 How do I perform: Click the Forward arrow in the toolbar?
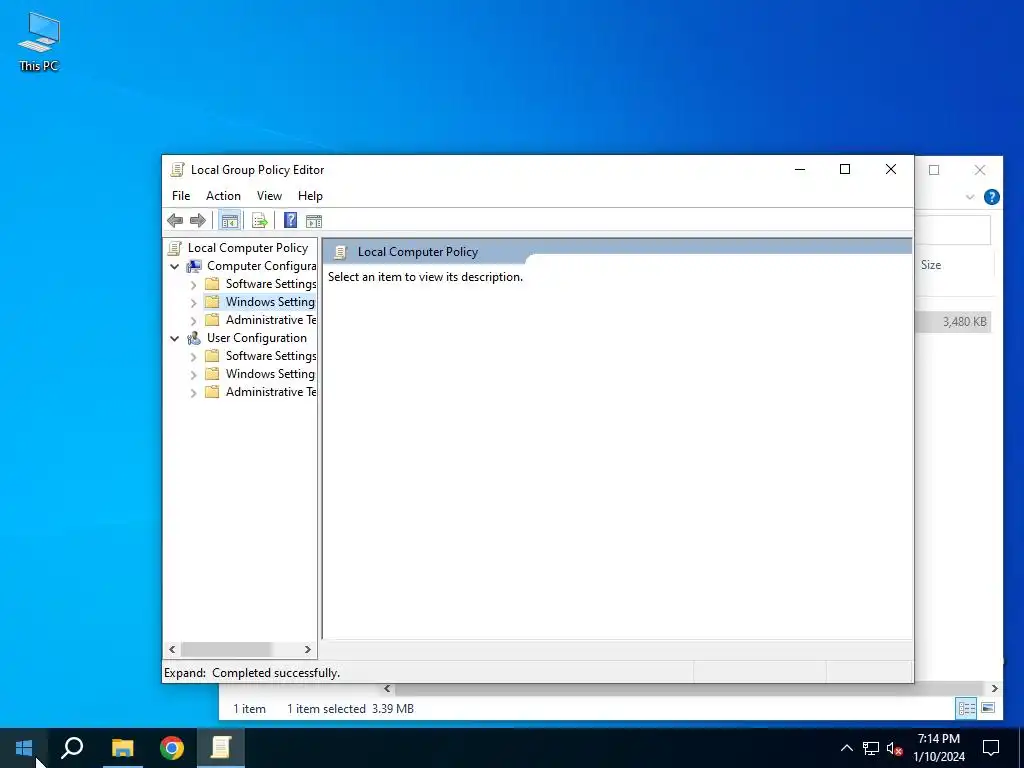198,221
